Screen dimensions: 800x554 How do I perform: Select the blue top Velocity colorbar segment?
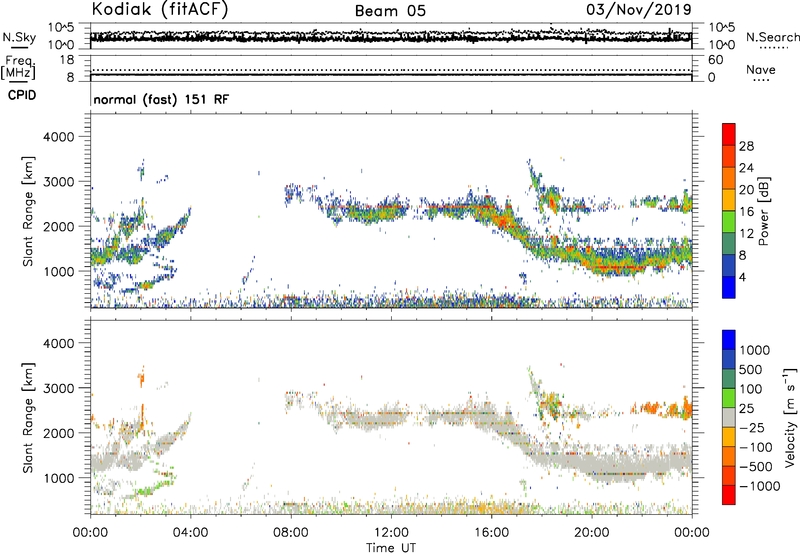point(729,340)
